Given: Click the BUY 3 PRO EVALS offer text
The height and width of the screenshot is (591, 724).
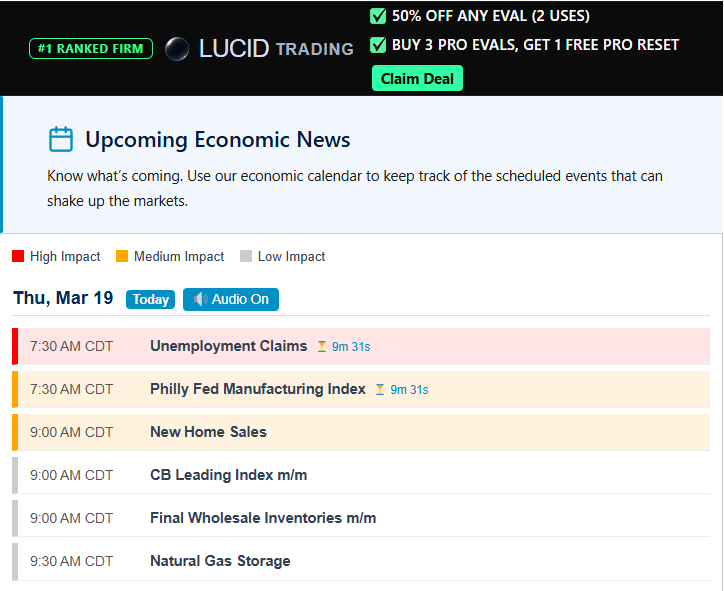Looking at the screenshot, I should click(536, 45).
